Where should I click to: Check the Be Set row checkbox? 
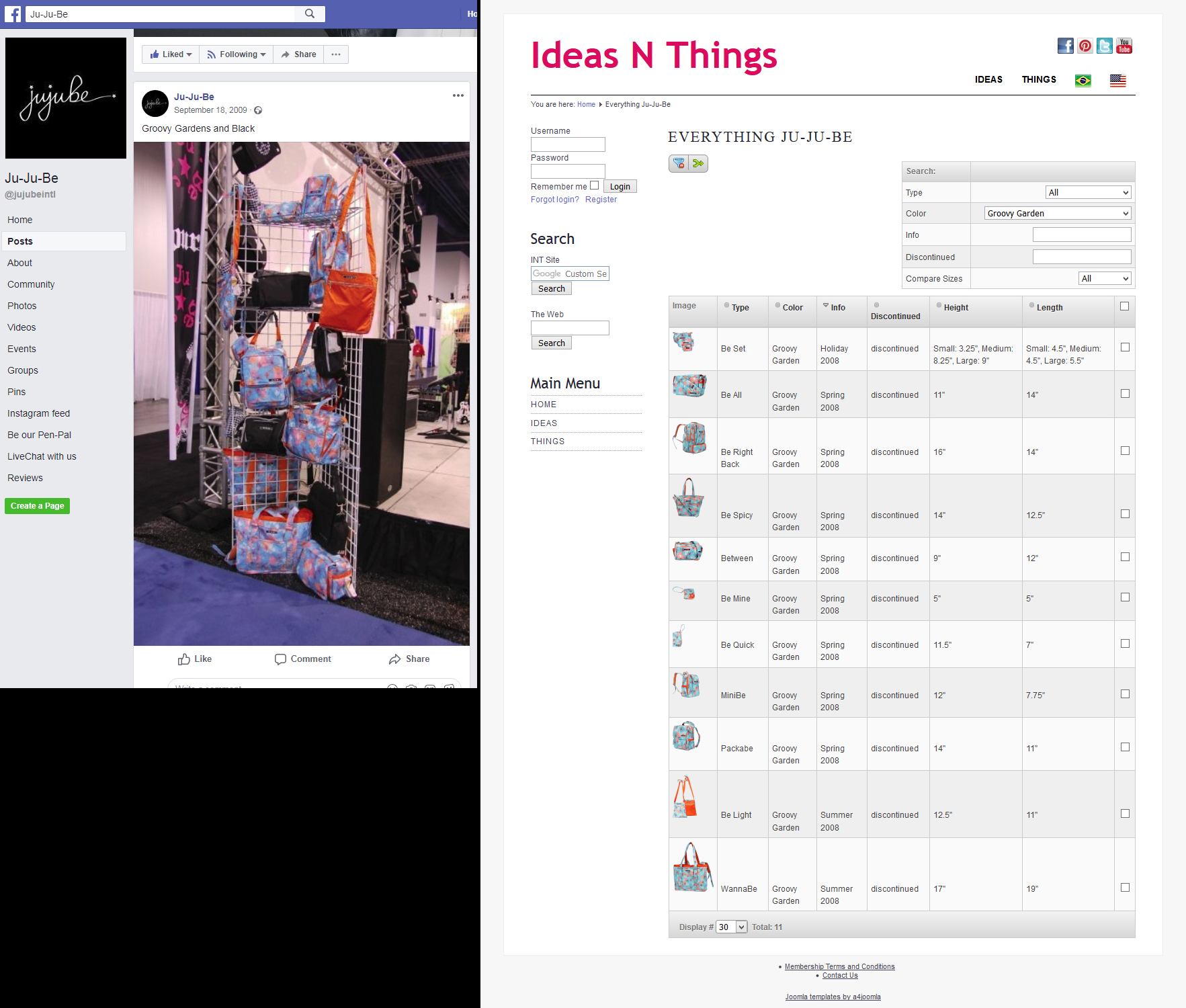(x=1125, y=347)
